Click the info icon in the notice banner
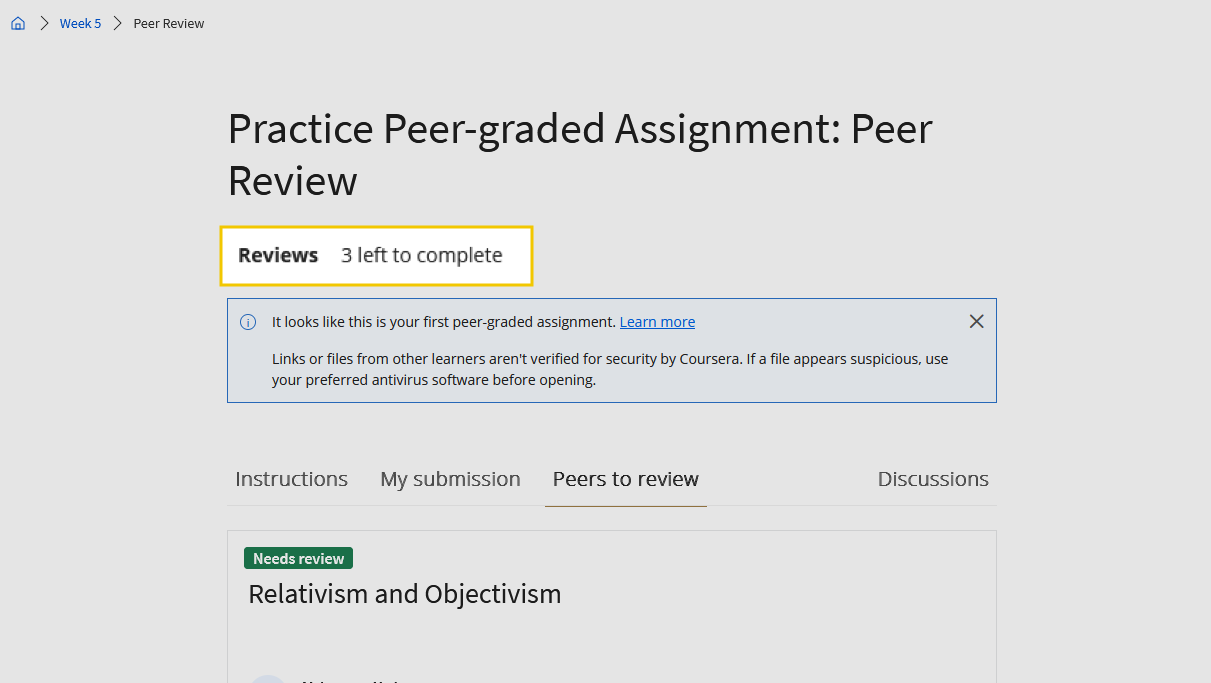Screen dimensions: 1211x683 (x=248, y=322)
